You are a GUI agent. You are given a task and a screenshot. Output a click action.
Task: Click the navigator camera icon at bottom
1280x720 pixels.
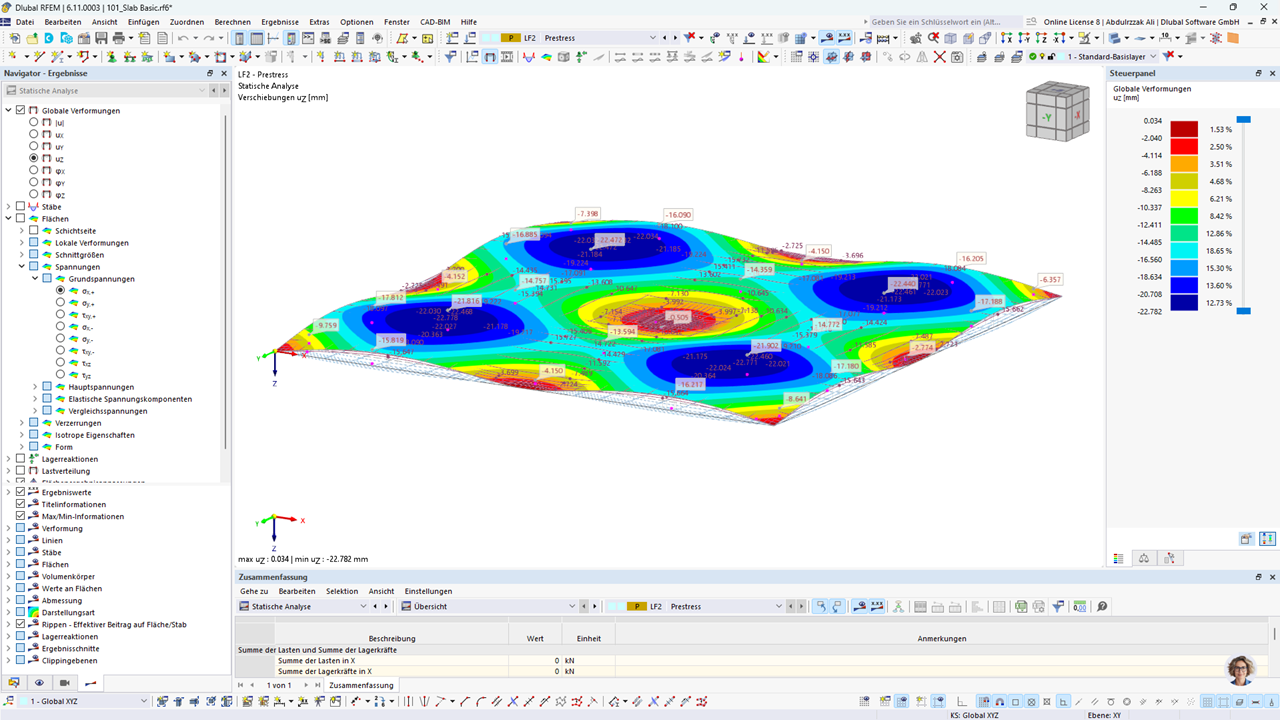coord(64,683)
